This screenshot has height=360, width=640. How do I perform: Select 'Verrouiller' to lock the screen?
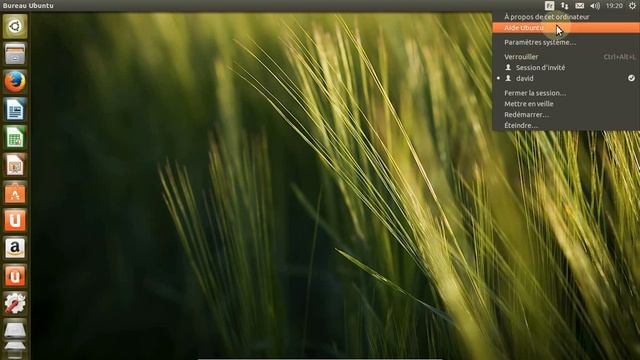(566, 57)
